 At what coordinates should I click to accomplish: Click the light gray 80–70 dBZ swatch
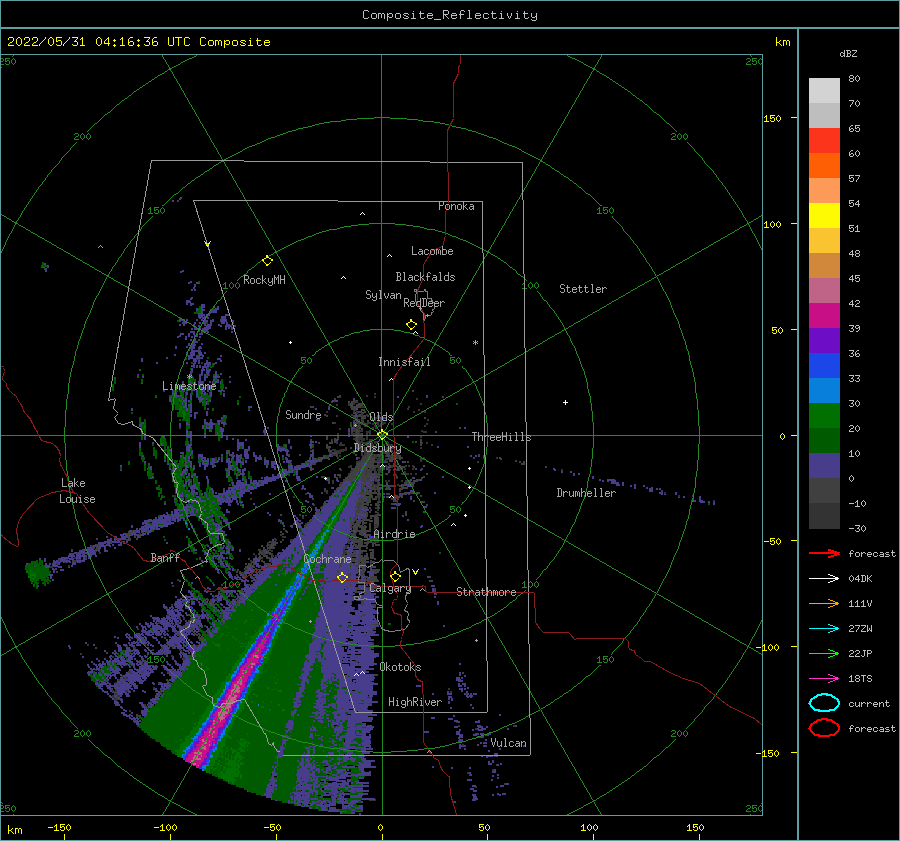pyautogui.click(x=824, y=91)
